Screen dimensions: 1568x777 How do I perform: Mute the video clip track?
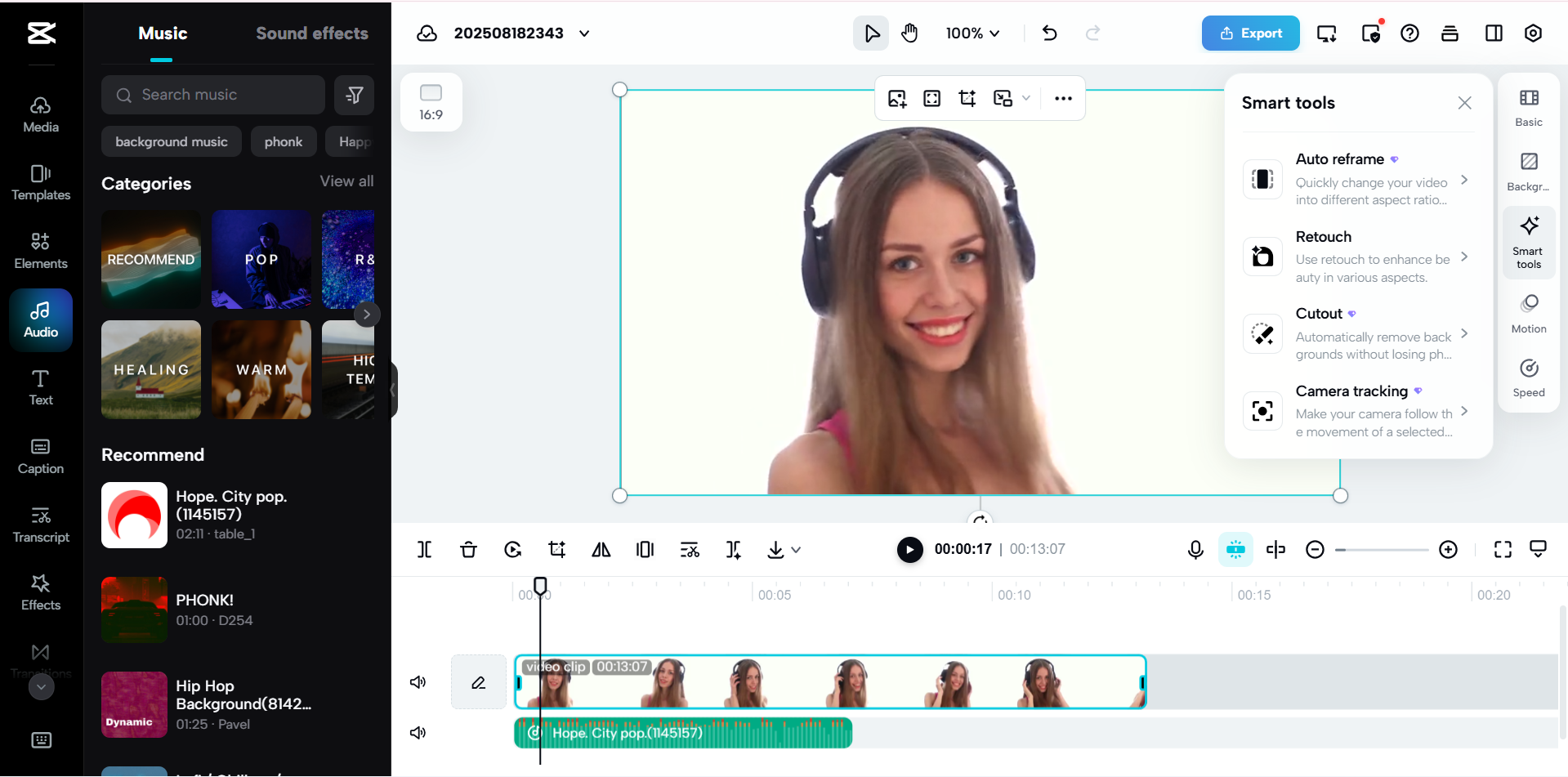click(x=418, y=681)
